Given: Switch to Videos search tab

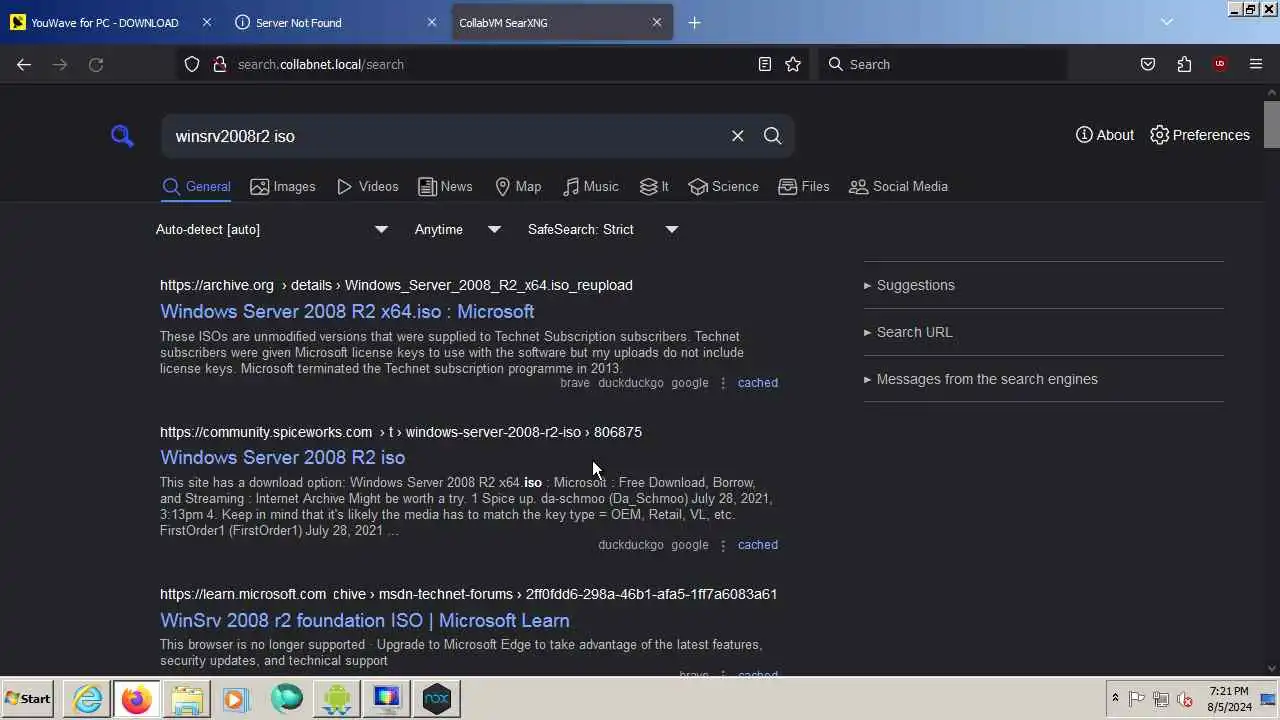Looking at the screenshot, I should [367, 187].
